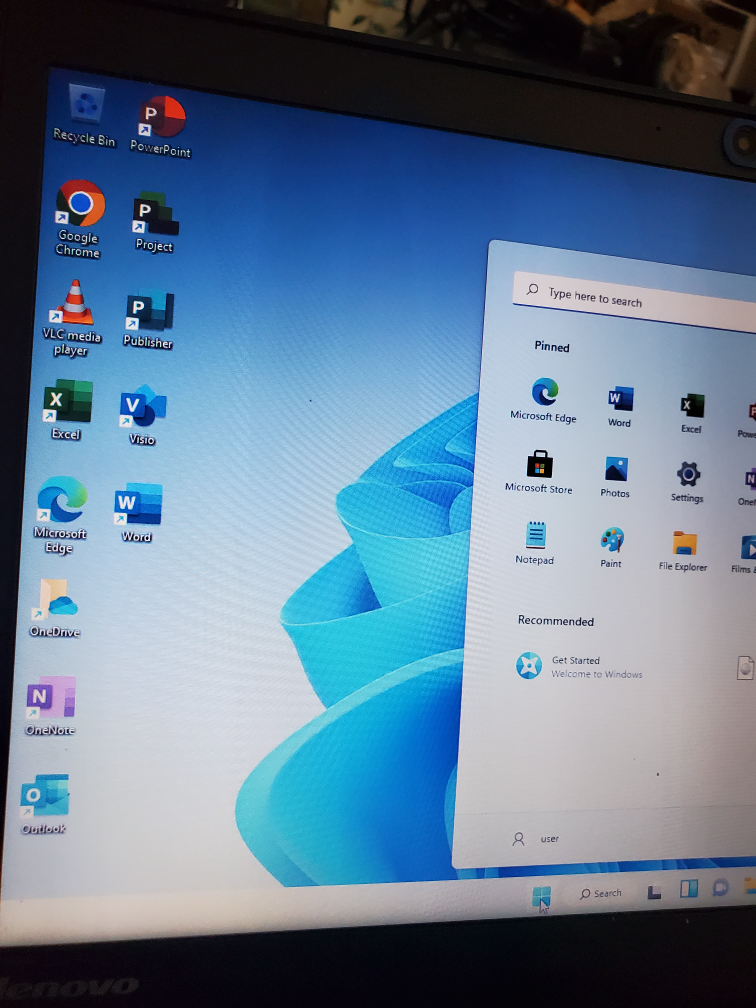Open Settings from the Start menu
Image resolution: width=756 pixels, height=1008 pixels.
[x=687, y=475]
